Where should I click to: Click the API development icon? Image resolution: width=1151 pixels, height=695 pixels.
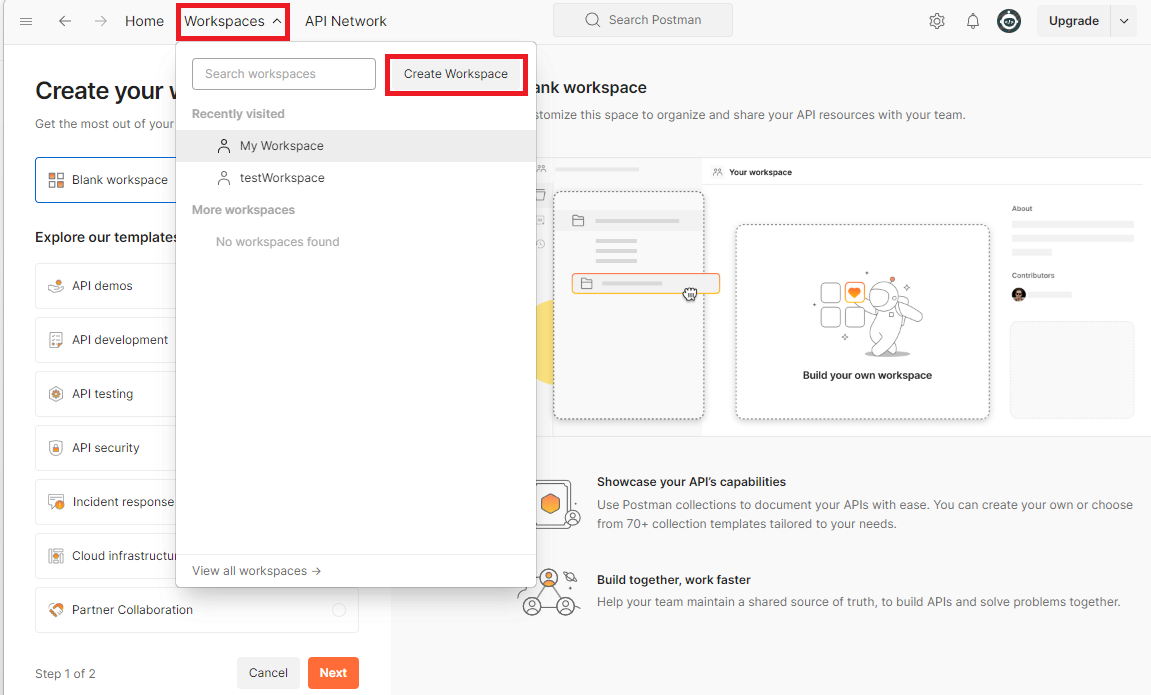tap(56, 340)
